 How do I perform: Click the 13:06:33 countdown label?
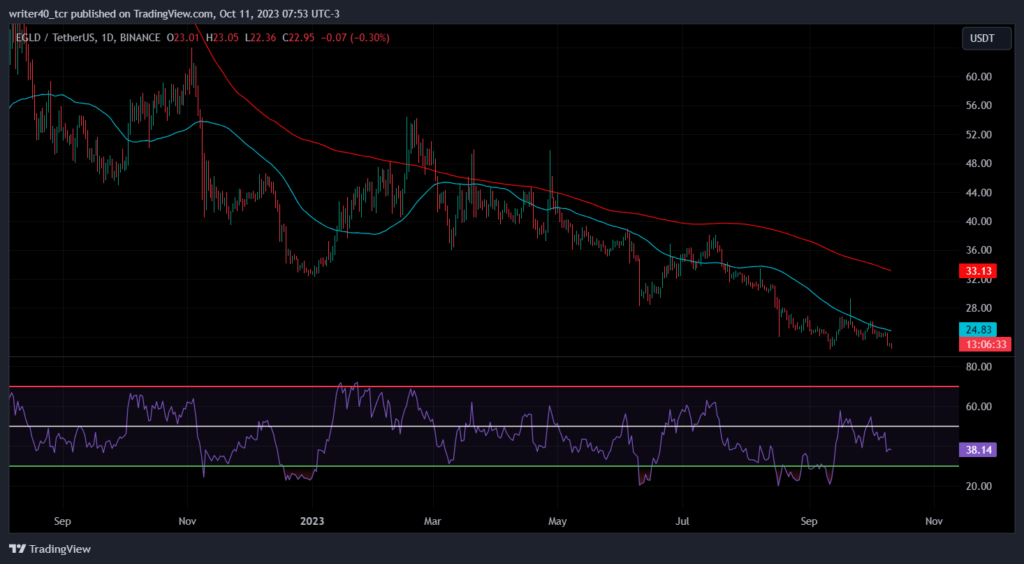[x=985, y=344]
